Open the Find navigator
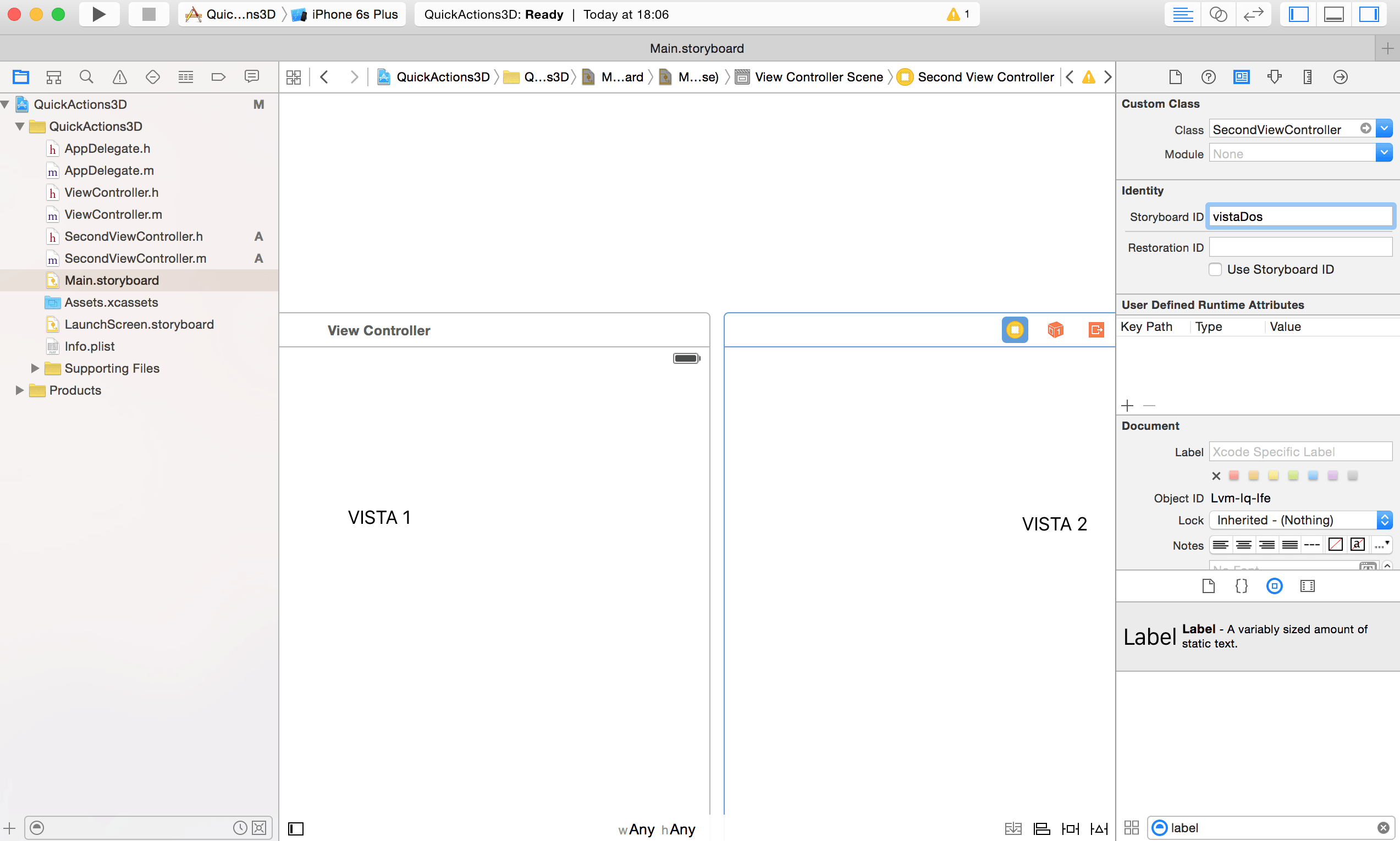Viewport: 1400px width, 841px height. pos(86,77)
